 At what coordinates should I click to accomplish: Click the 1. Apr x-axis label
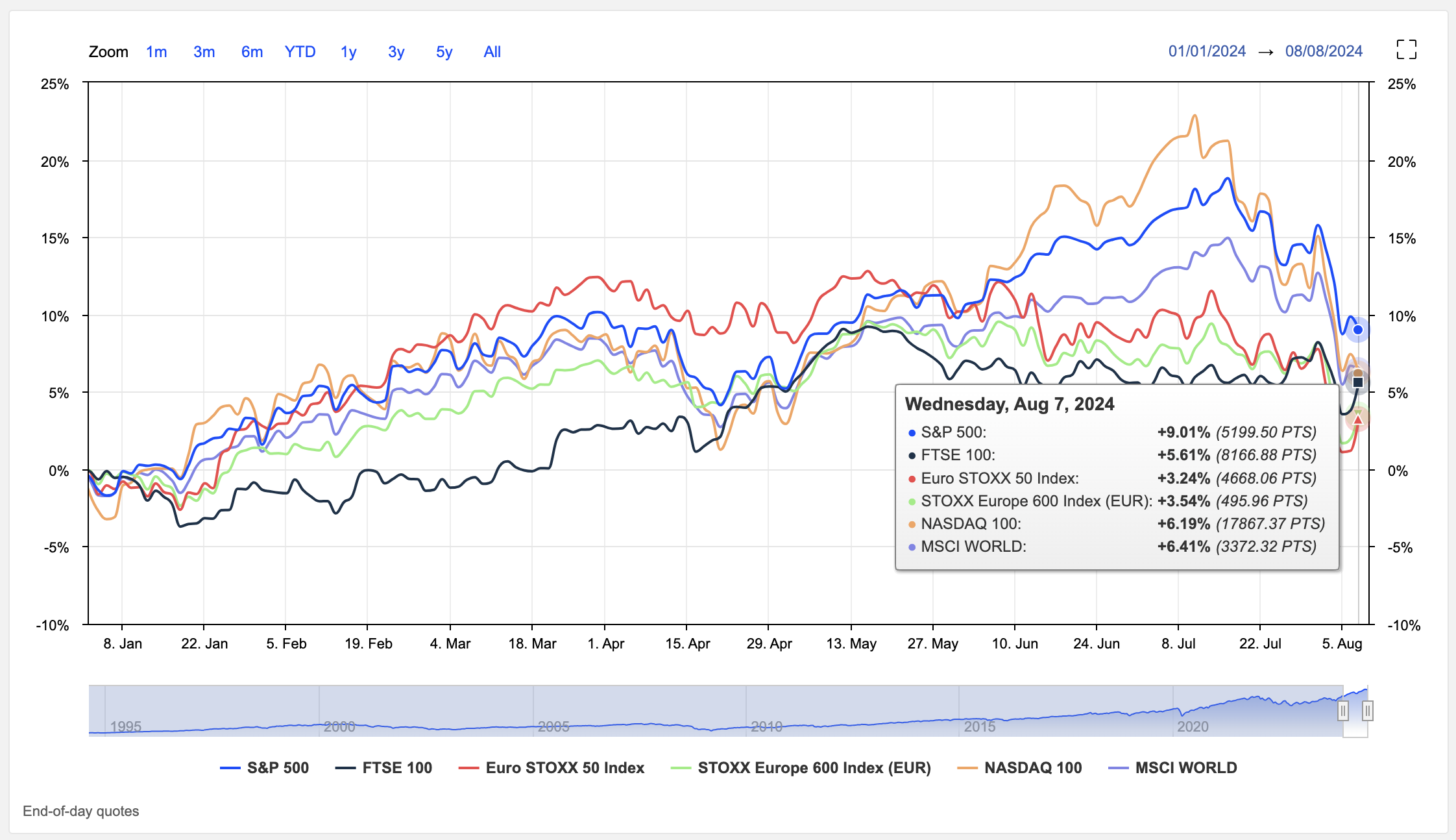[605, 643]
